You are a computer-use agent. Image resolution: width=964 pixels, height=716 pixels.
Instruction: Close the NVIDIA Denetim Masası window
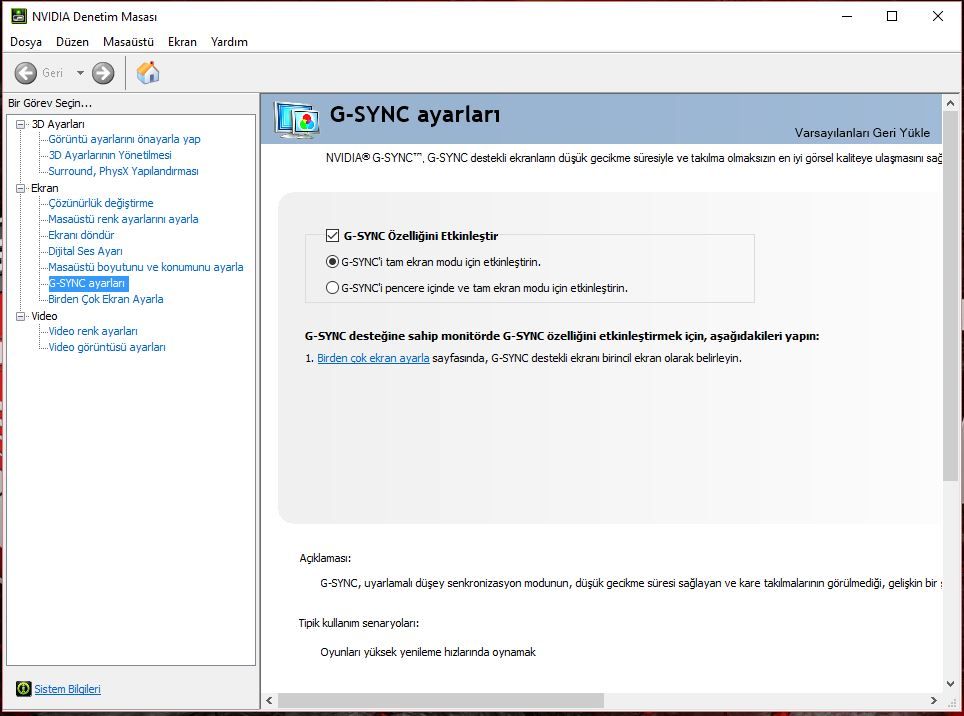938,17
